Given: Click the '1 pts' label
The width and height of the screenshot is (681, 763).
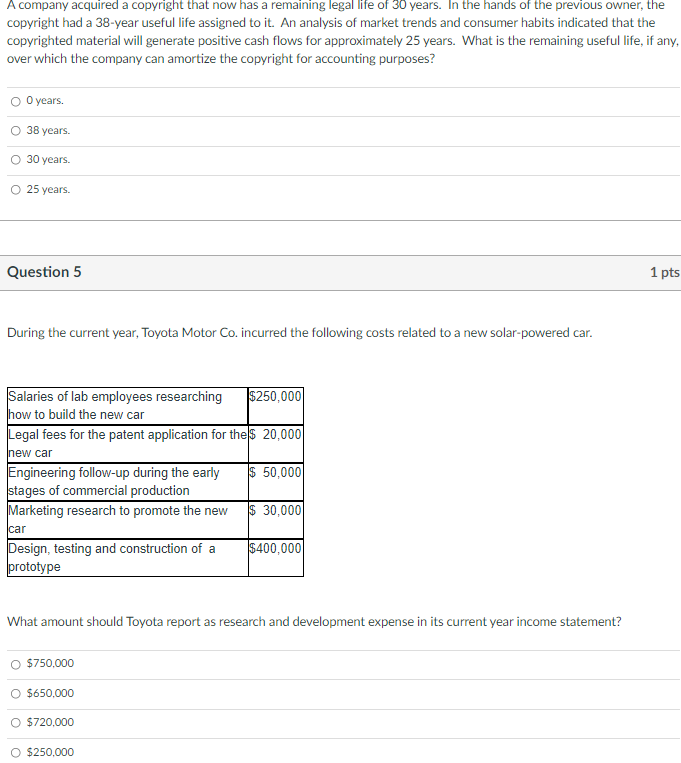Looking at the screenshot, I should click(664, 272).
